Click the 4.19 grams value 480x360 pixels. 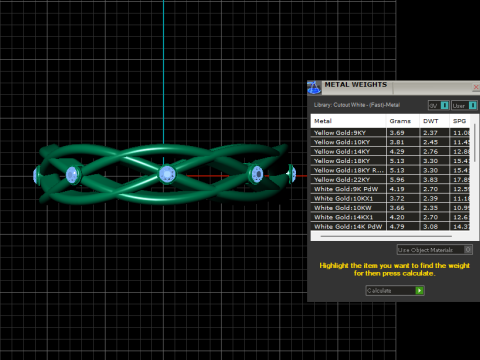tap(397, 189)
